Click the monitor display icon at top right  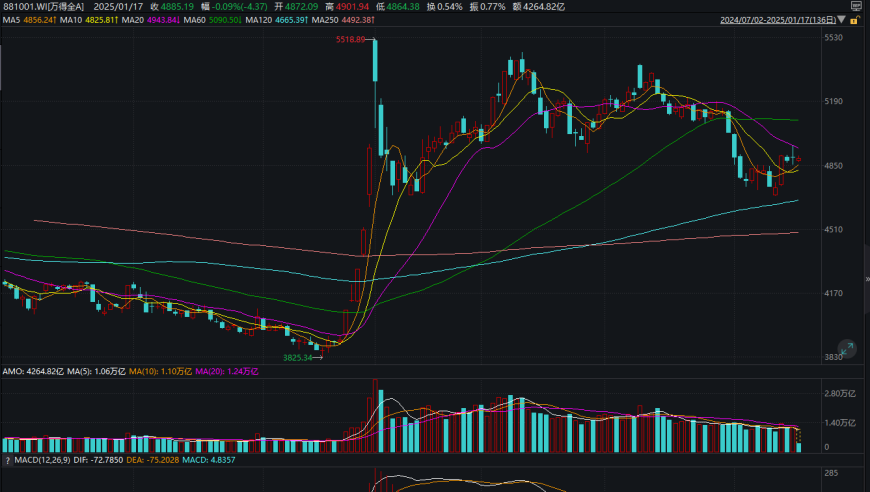point(856,6)
